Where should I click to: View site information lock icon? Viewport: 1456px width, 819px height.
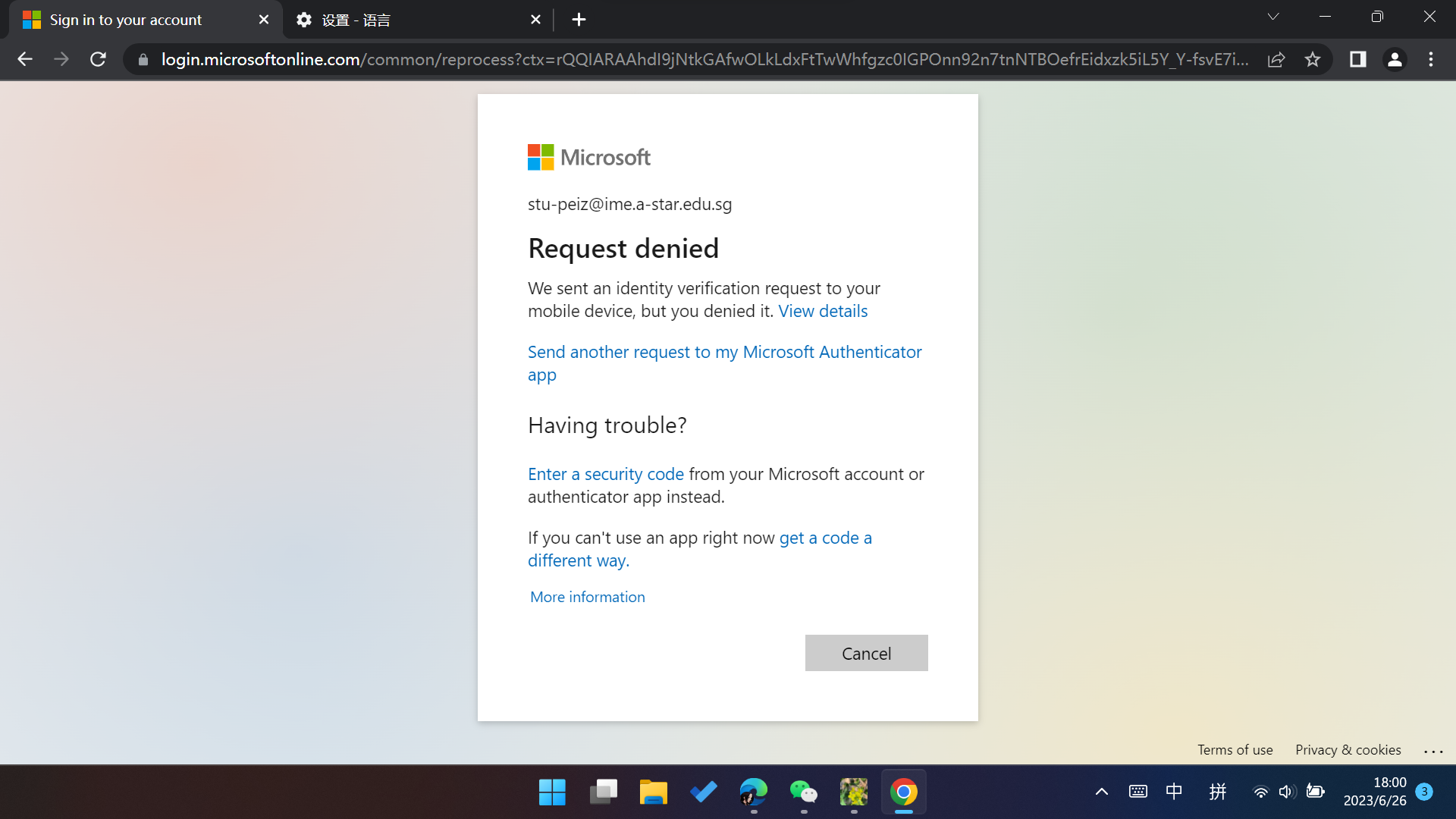[143, 59]
